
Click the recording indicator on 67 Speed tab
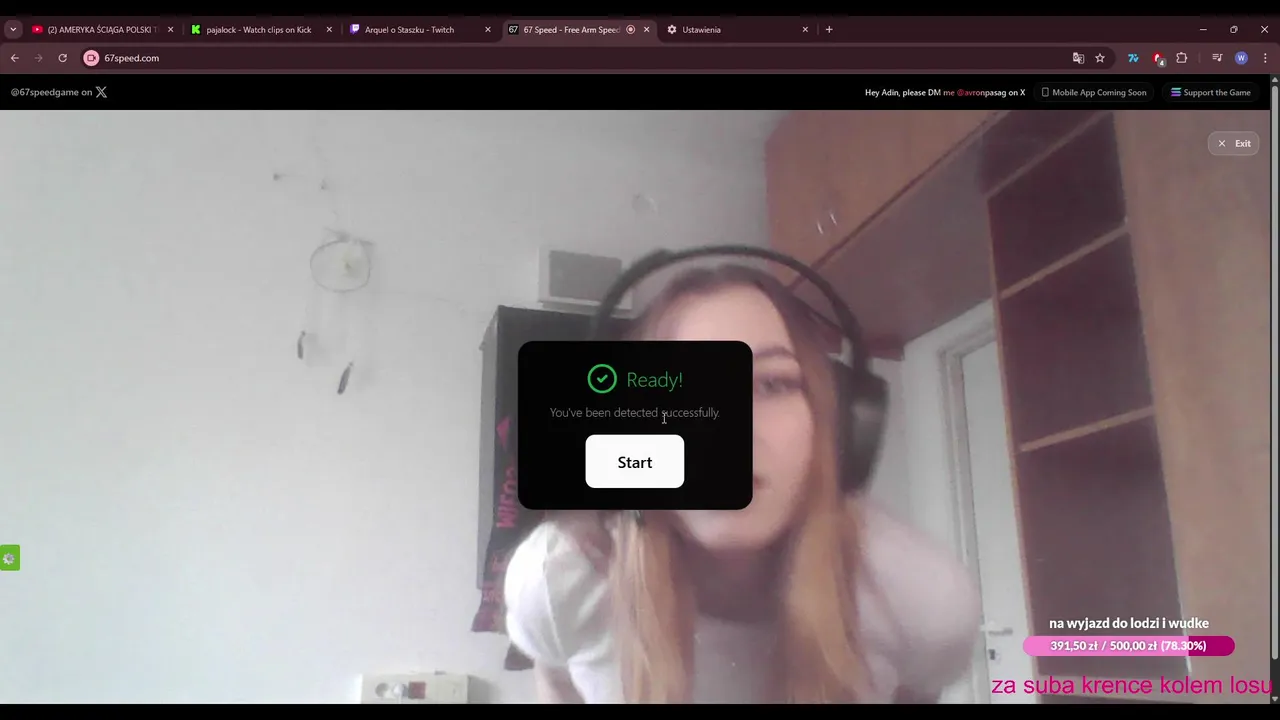630,29
